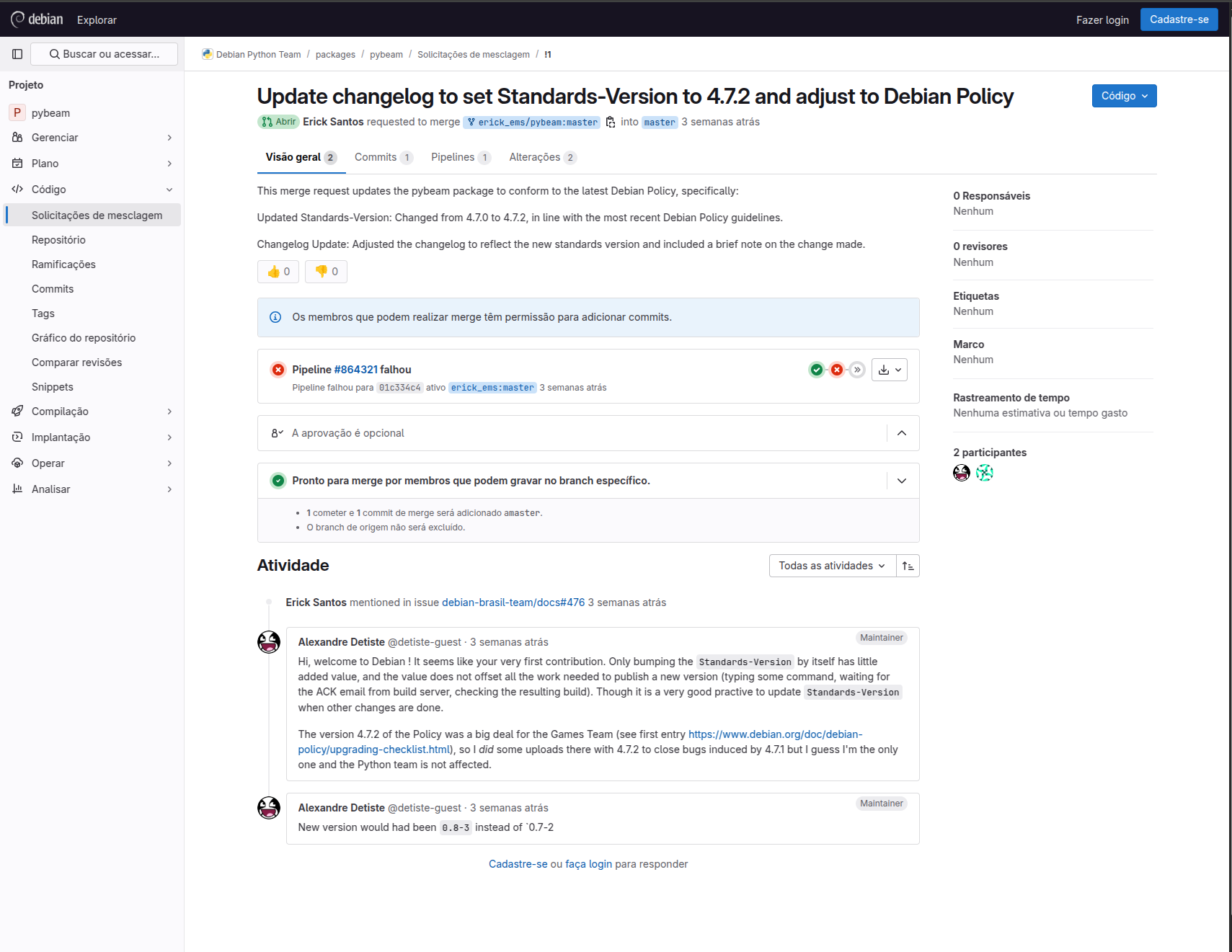Viewport: 1232px width, 952px height.
Task: Open Snippets in sidebar
Action: pyautogui.click(x=92, y=387)
